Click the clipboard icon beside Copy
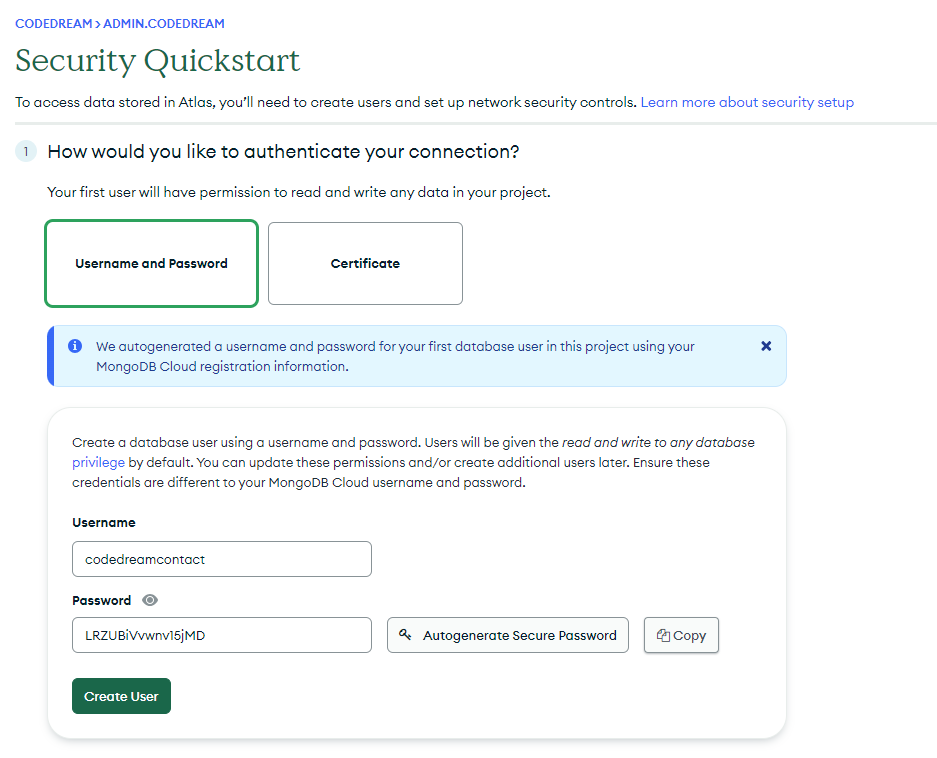The width and height of the screenshot is (937, 758). (663, 635)
